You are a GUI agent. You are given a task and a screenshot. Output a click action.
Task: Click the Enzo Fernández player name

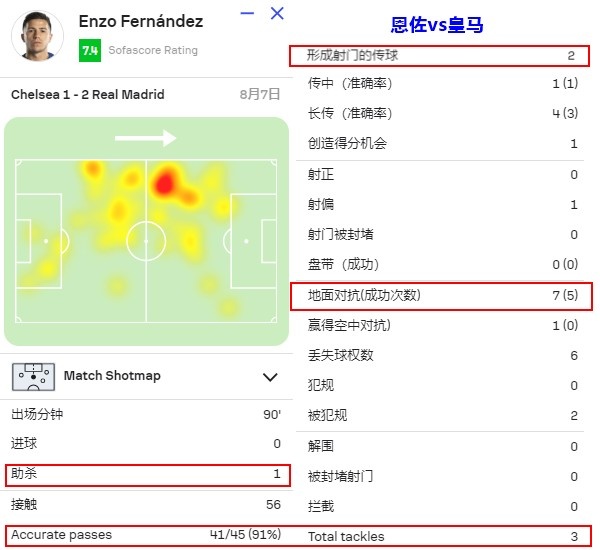coord(141,21)
